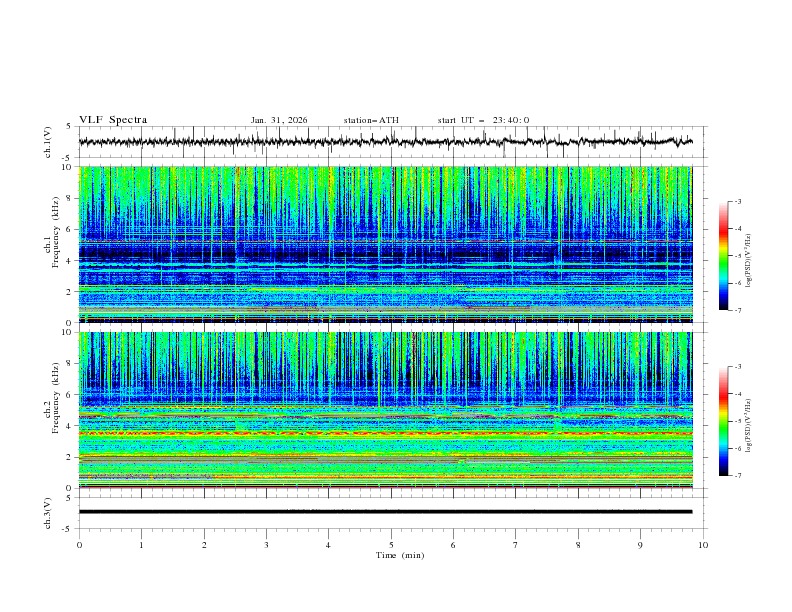The image size is (792, 612).
Task: Click the time axis tick label "7"
Action: tap(515, 545)
